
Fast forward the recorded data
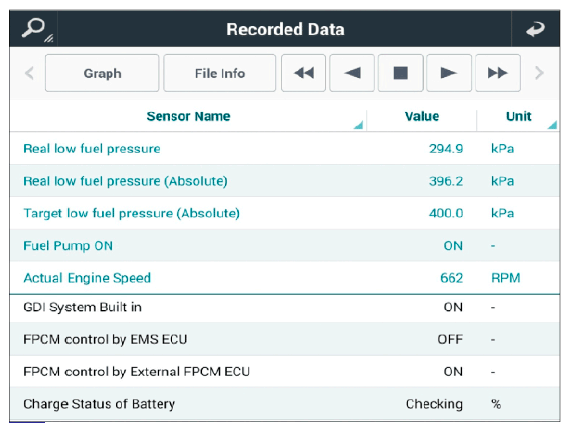(x=498, y=73)
